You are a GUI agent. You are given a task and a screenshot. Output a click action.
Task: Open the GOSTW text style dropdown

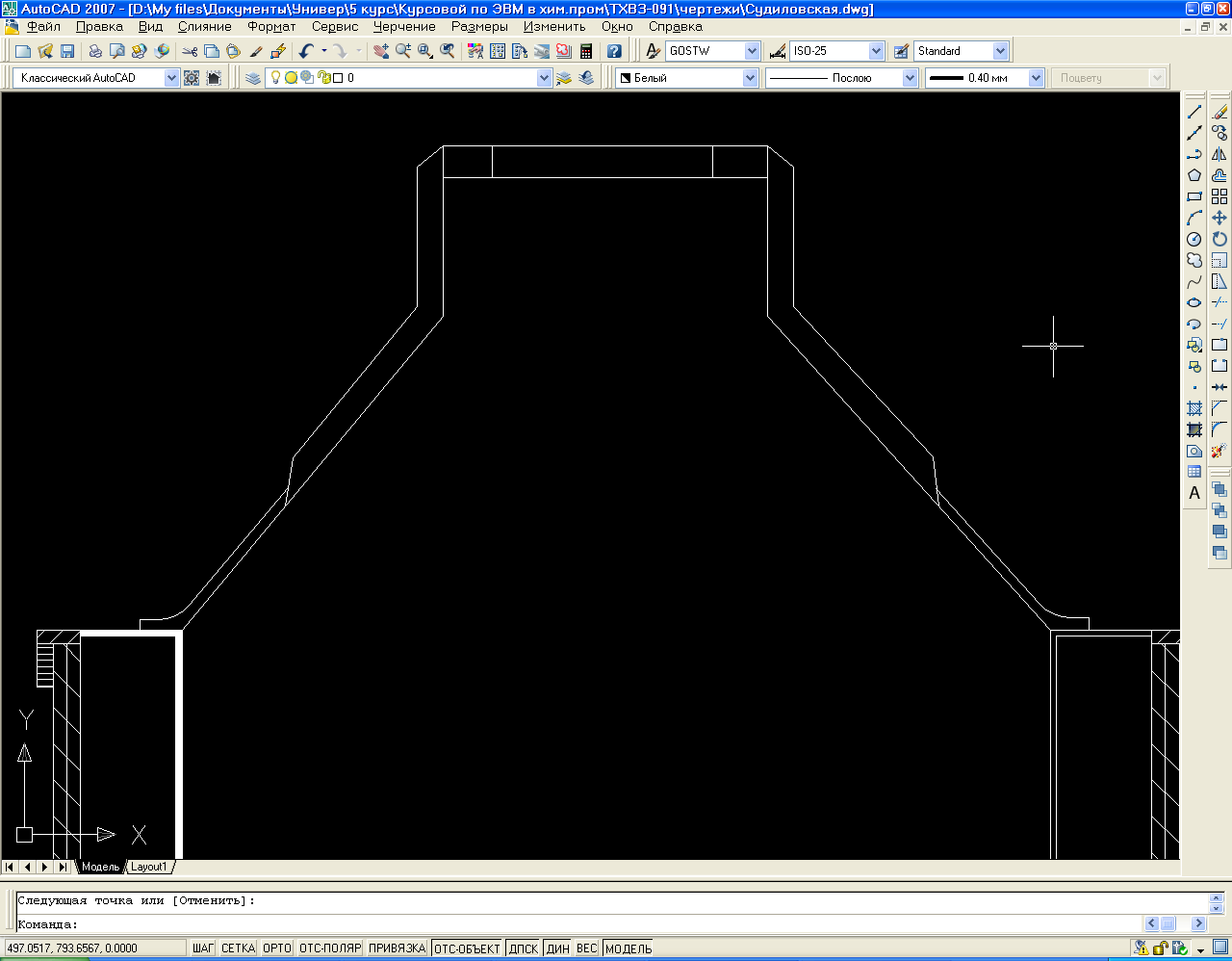[752, 51]
